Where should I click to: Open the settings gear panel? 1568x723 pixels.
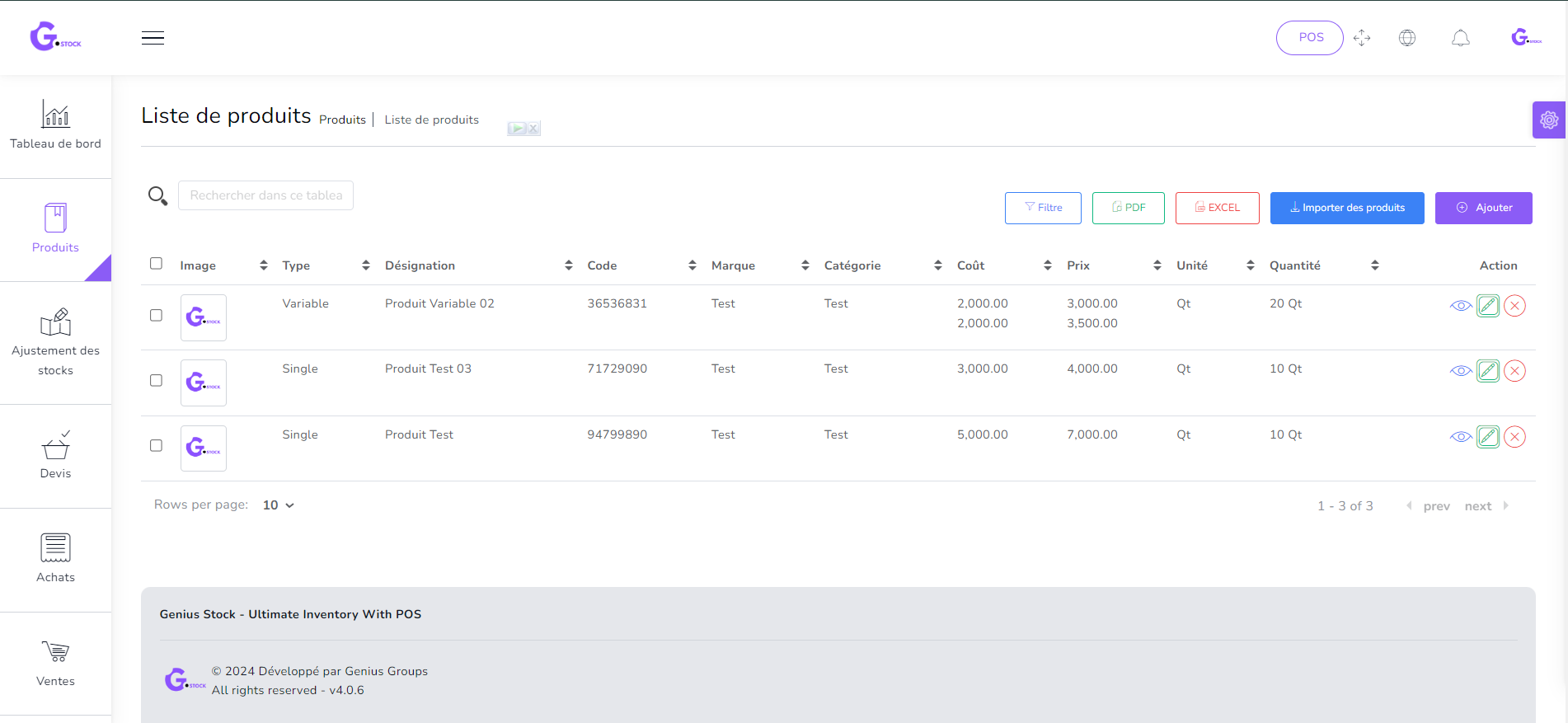coord(1549,120)
